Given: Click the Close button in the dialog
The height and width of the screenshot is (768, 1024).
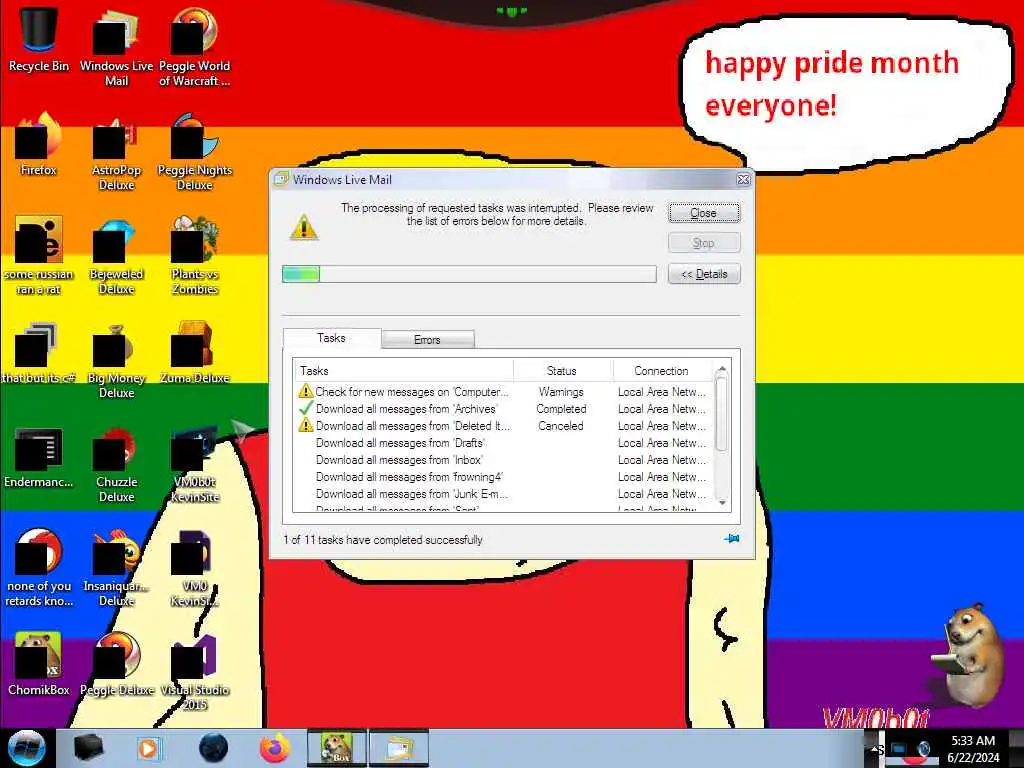Looking at the screenshot, I should point(704,213).
